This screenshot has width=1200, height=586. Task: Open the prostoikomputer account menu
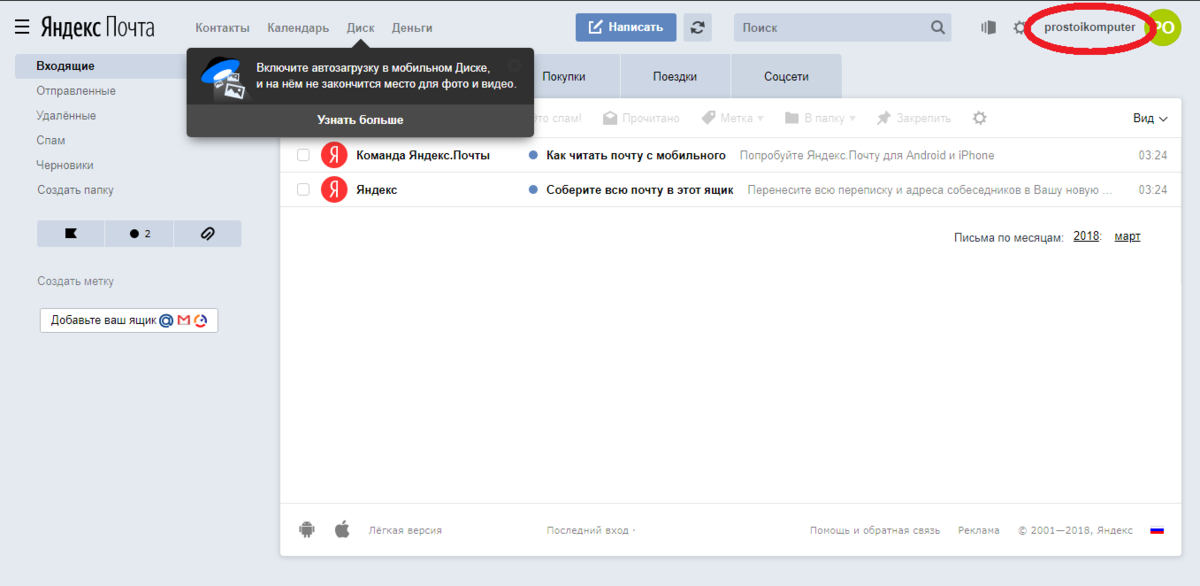click(x=1089, y=27)
